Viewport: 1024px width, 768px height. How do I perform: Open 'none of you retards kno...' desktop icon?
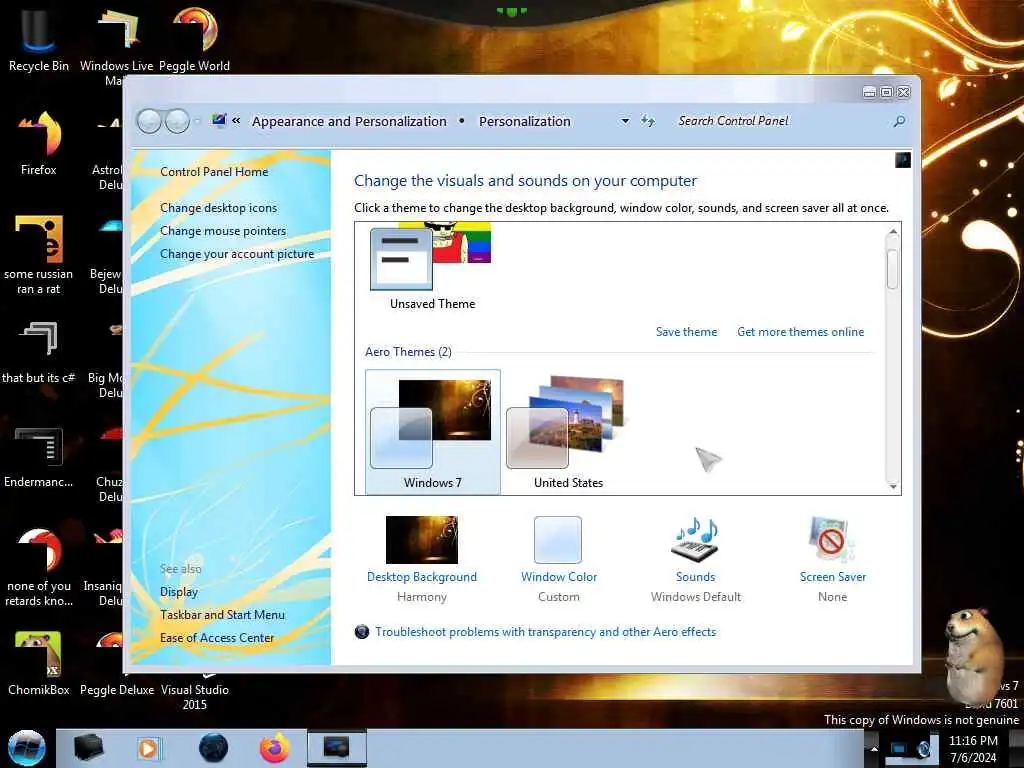click(x=39, y=567)
